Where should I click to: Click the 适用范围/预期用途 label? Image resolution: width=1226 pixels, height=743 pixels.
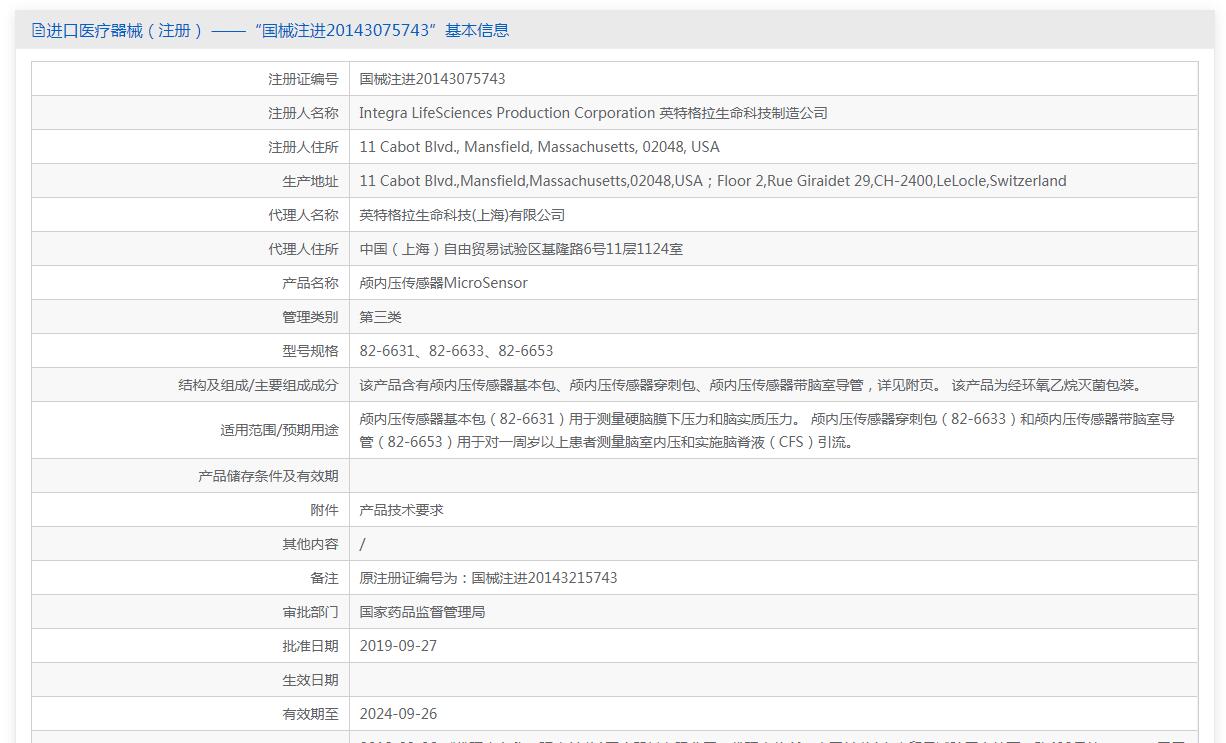coord(279,430)
